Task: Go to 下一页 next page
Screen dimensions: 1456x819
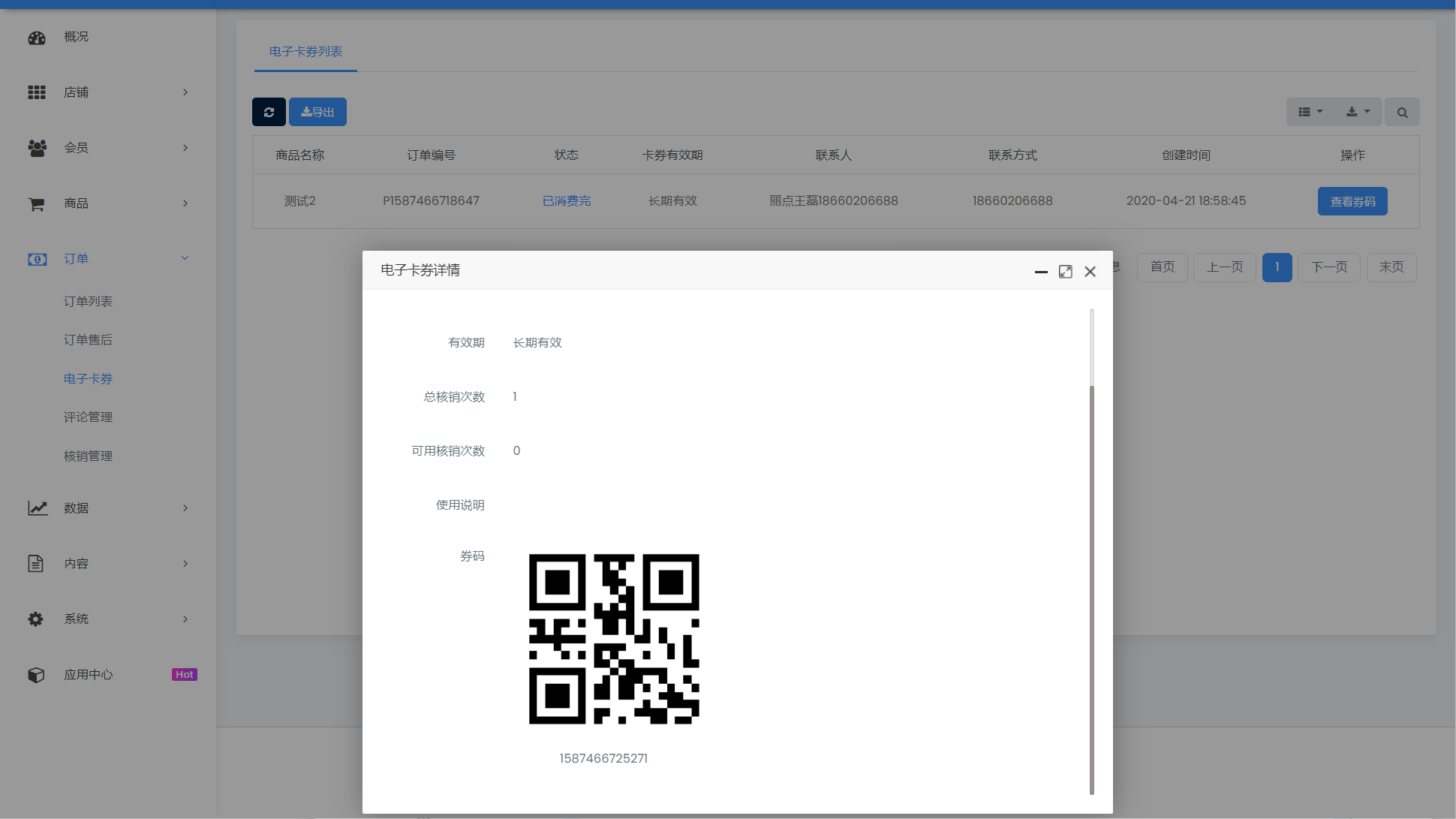Action: coord(1329,267)
